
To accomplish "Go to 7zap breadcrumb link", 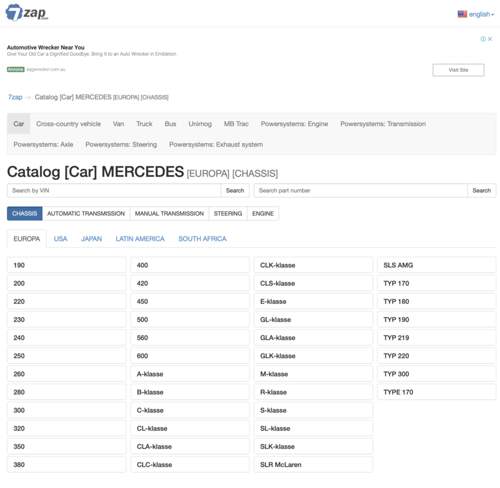I will [x=15, y=97].
